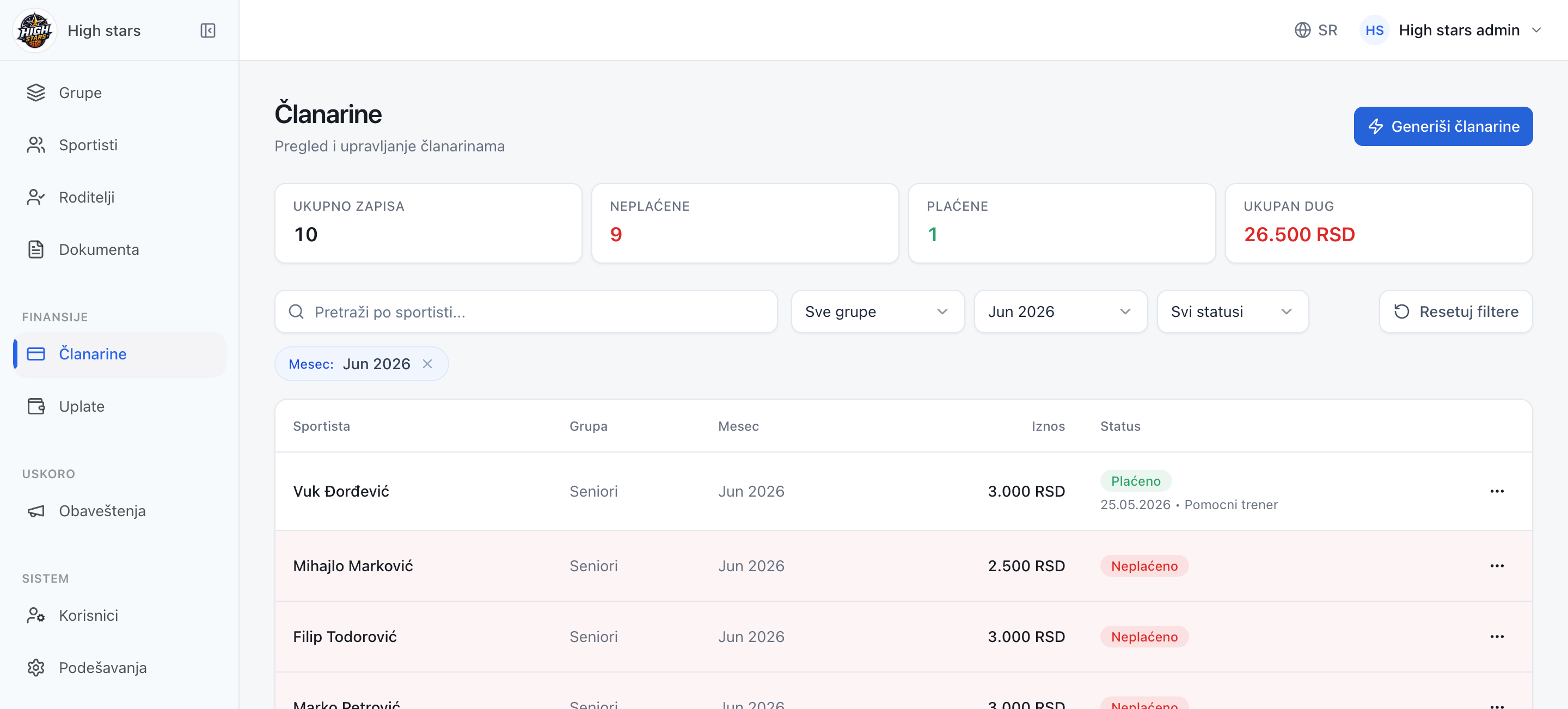
Task: Click the Status column header
Action: click(x=1120, y=426)
